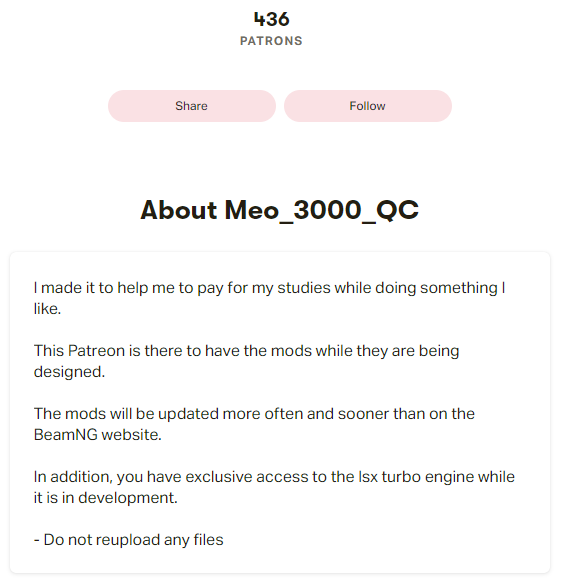
Task: Click the 'In addition, you have exclusive' paragraph
Action: point(274,487)
